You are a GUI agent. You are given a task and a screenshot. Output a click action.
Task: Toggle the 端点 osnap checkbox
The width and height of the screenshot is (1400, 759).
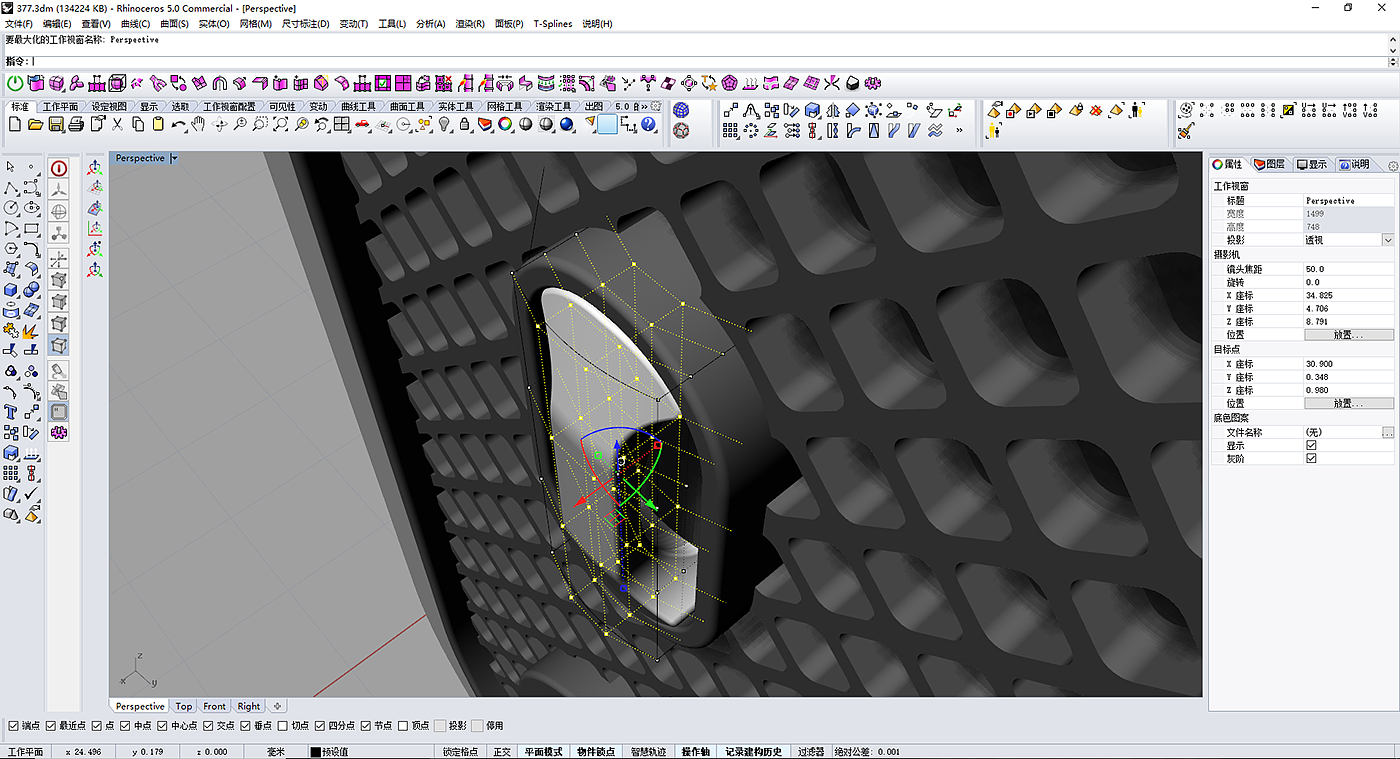(13, 726)
